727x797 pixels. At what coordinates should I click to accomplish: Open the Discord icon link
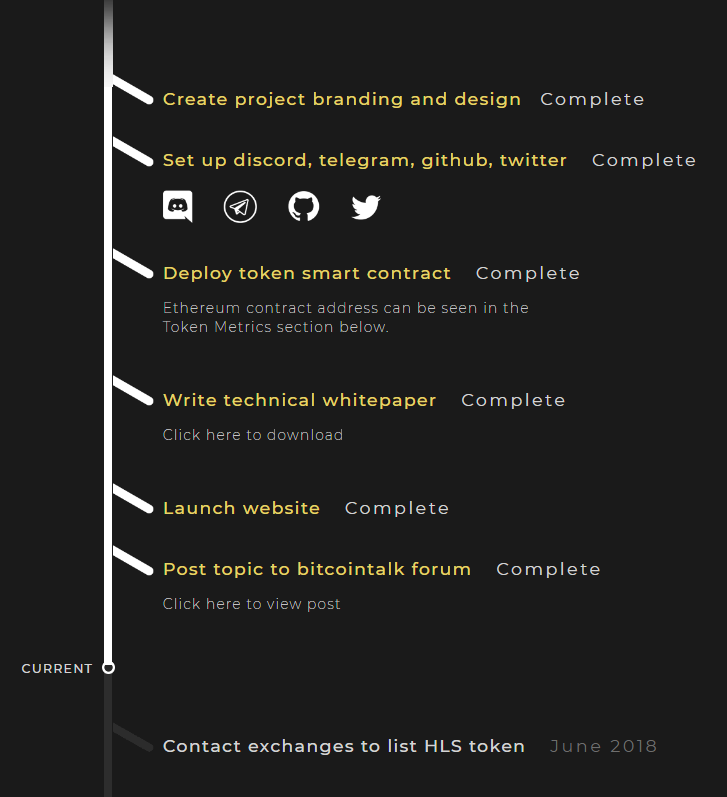coord(177,207)
